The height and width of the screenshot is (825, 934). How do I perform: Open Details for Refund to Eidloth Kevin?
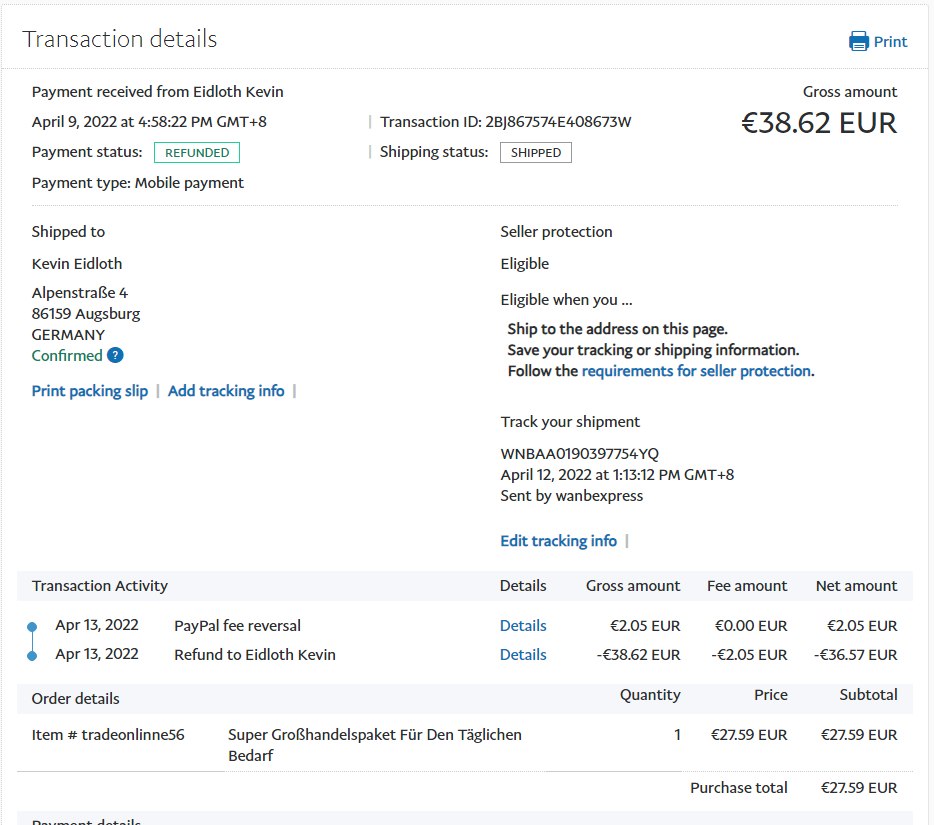[523, 655]
